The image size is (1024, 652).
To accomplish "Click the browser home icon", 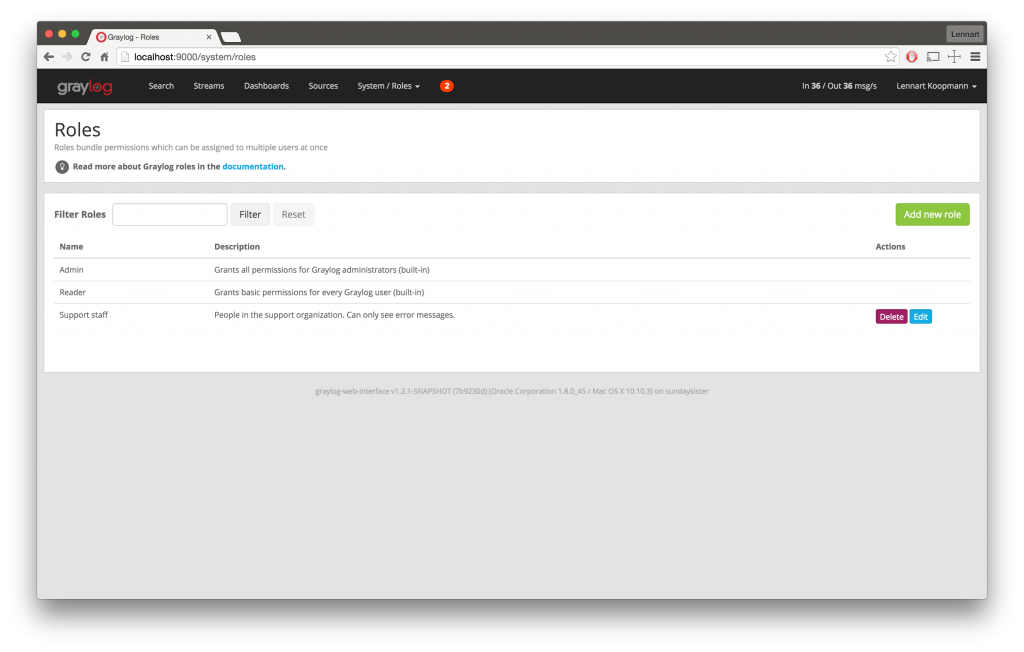I will click(x=104, y=57).
